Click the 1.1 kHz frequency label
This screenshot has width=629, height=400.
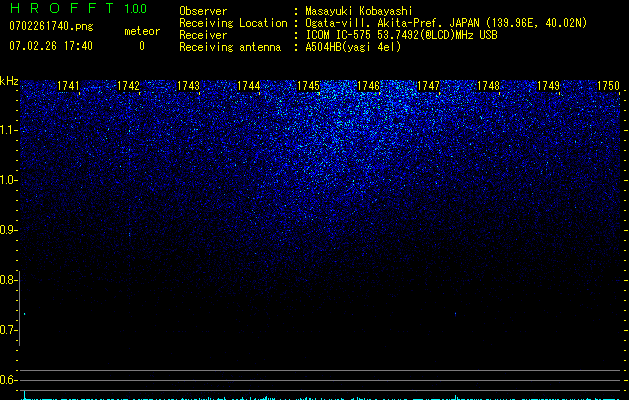8,130
